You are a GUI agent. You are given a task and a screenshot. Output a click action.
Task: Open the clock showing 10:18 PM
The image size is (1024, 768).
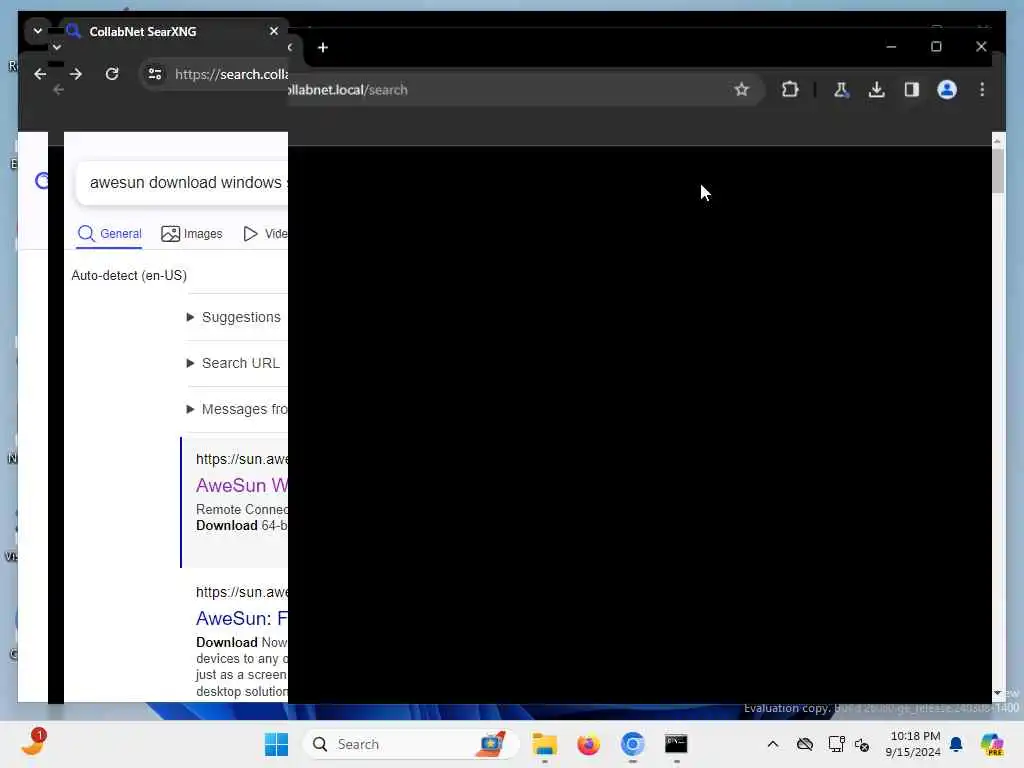coord(912,744)
